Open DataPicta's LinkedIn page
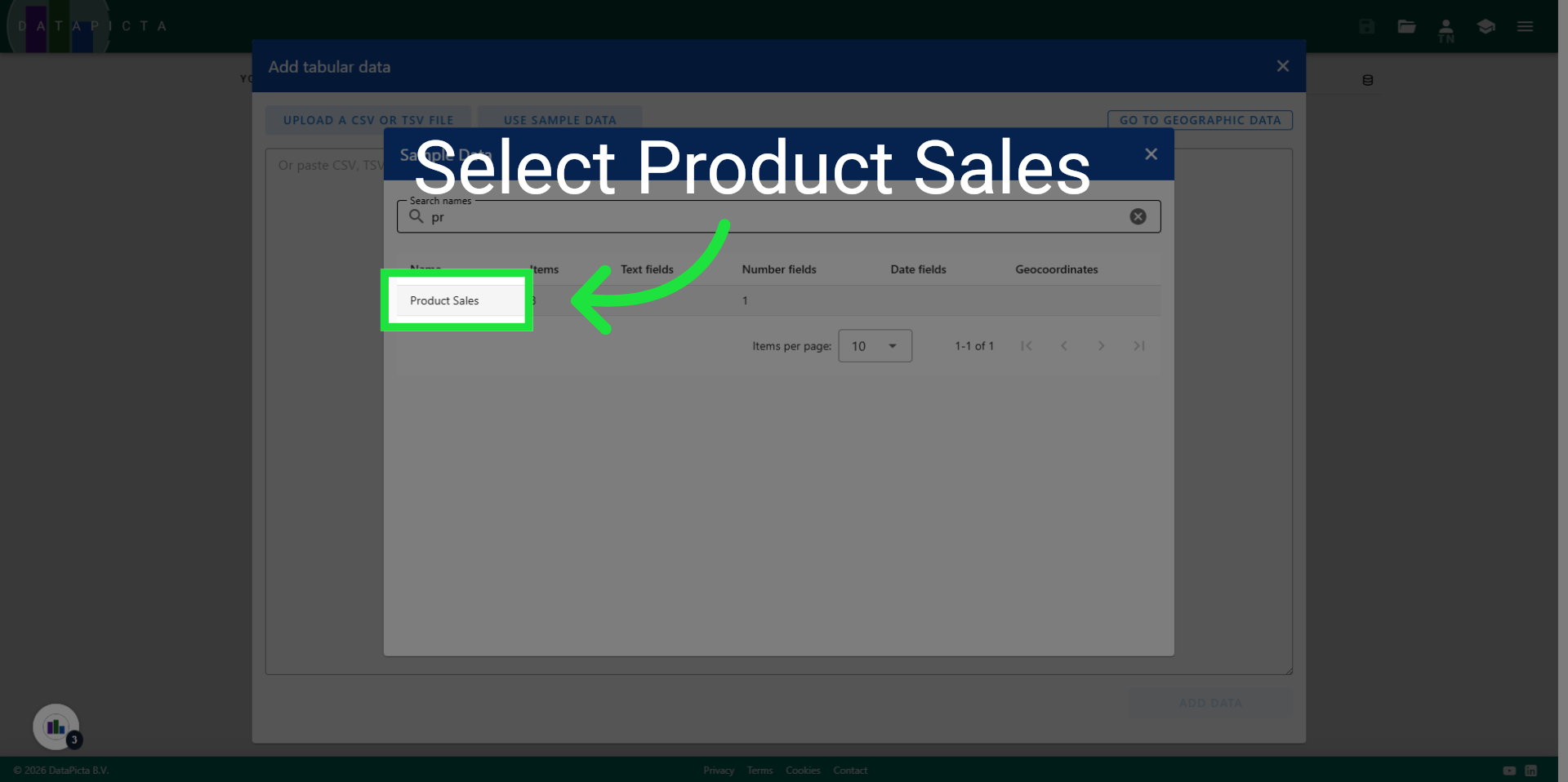Image resolution: width=1568 pixels, height=782 pixels. [1530, 770]
